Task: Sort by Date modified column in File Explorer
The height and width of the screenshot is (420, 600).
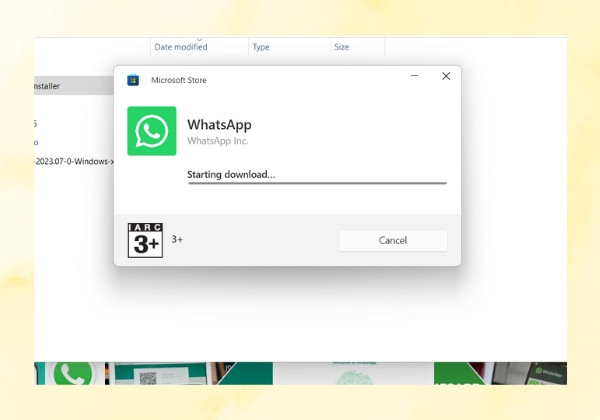Action: pyautogui.click(x=181, y=47)
